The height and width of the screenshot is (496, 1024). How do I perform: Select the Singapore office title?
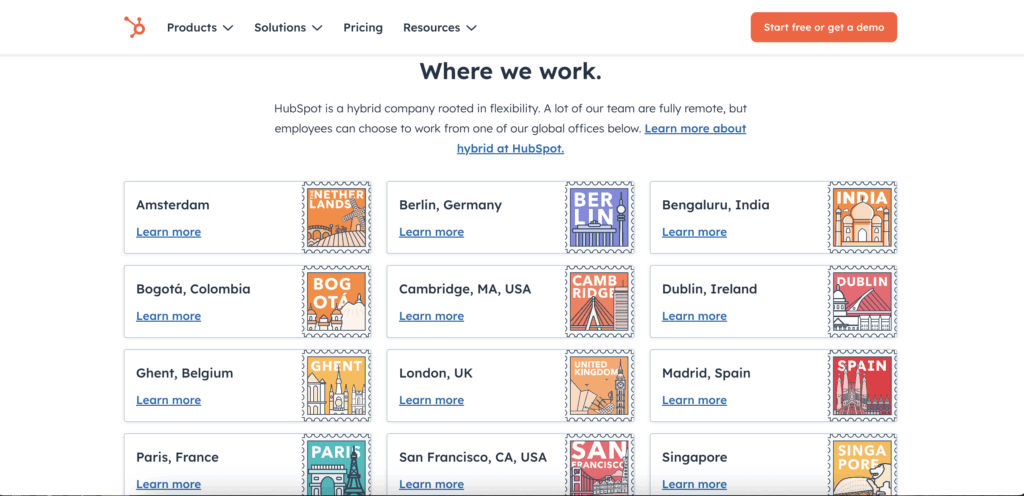point(695,457)
